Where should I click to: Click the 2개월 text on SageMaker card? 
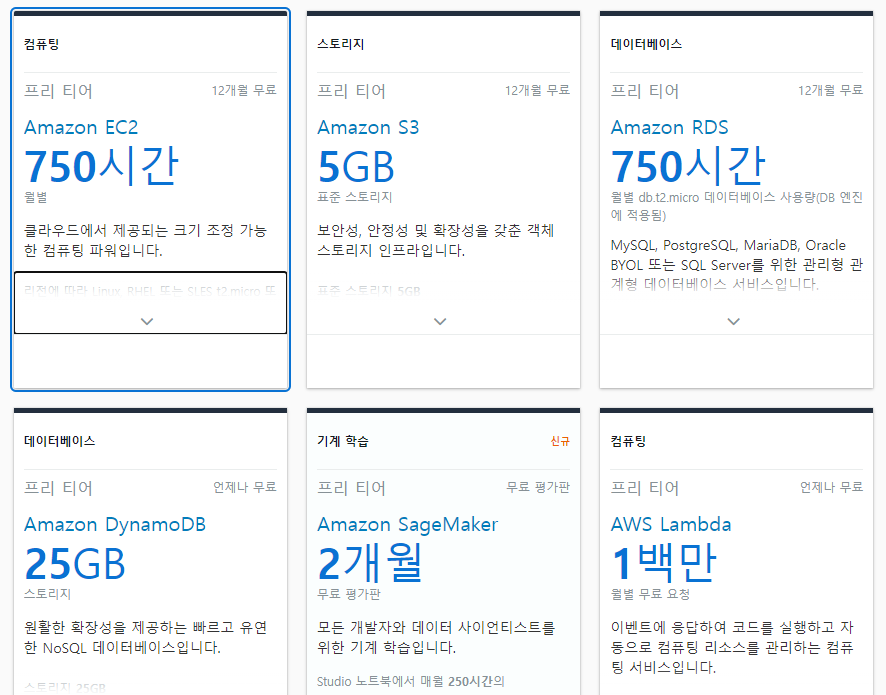pyautogui.click(x=370, y=563)
